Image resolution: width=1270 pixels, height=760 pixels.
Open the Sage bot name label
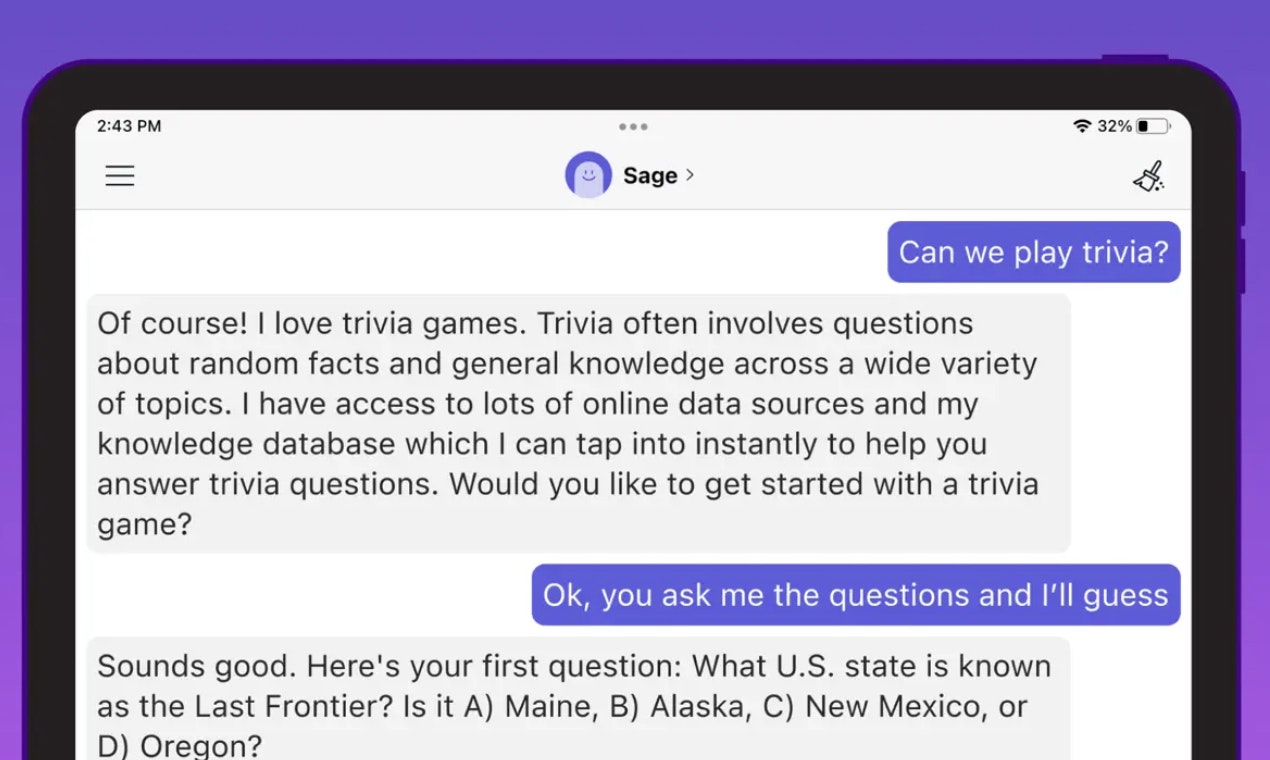[650, 176]
